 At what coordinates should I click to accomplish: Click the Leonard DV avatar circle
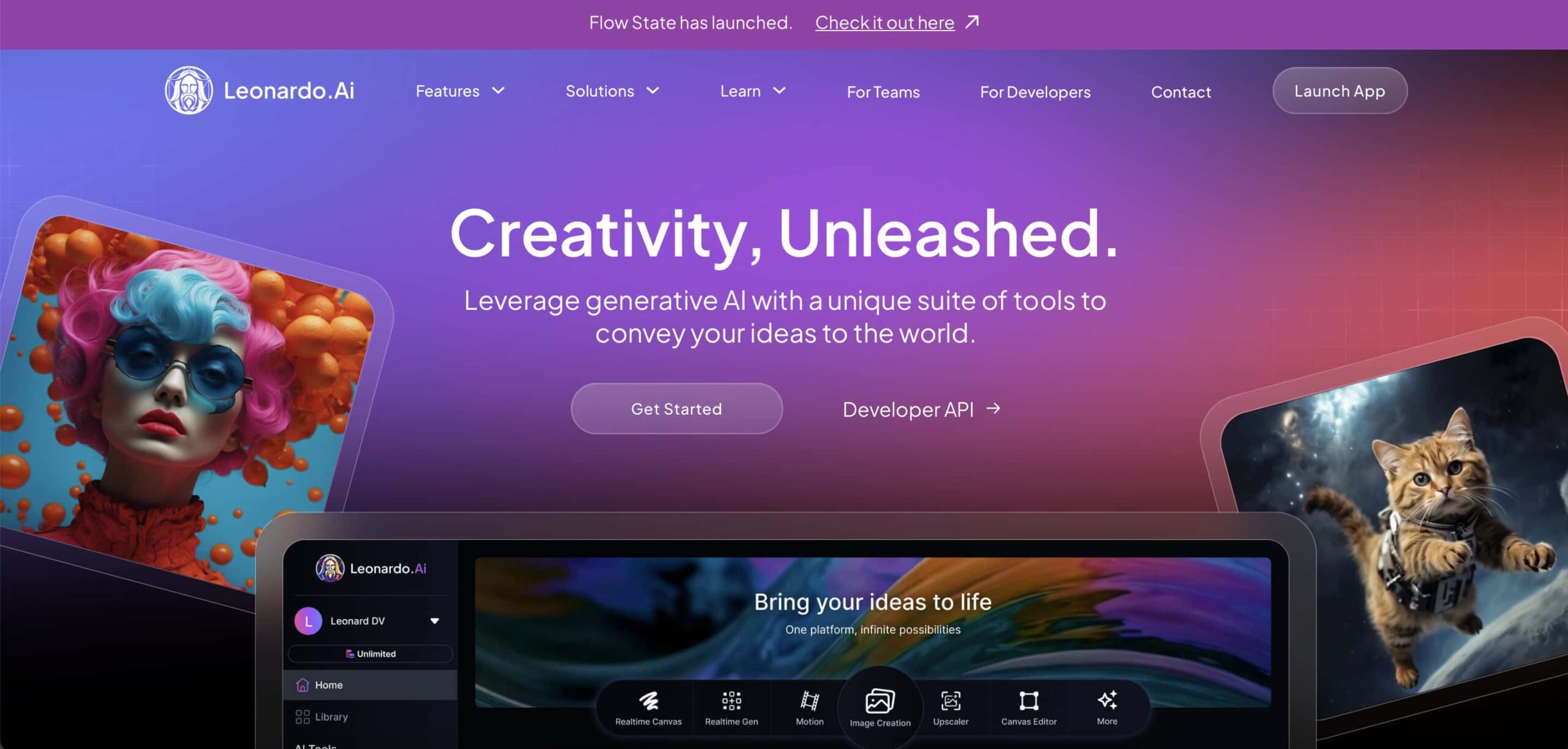pos(308,621)
